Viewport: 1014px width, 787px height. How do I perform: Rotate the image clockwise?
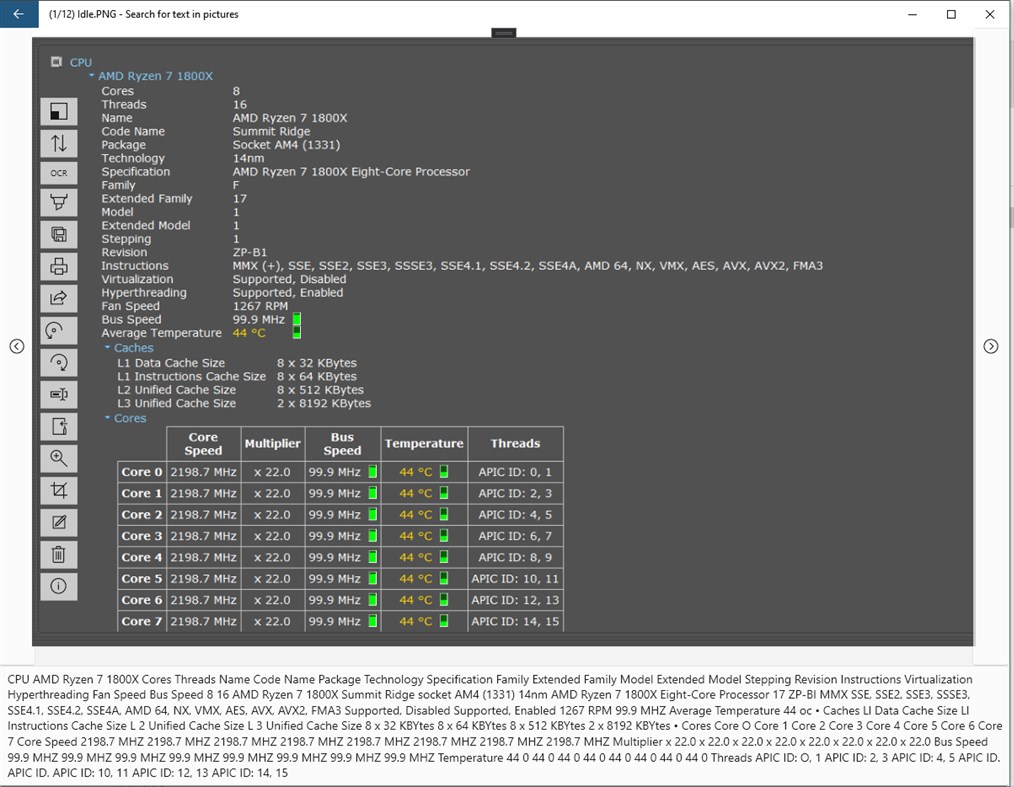click(59, 362)
